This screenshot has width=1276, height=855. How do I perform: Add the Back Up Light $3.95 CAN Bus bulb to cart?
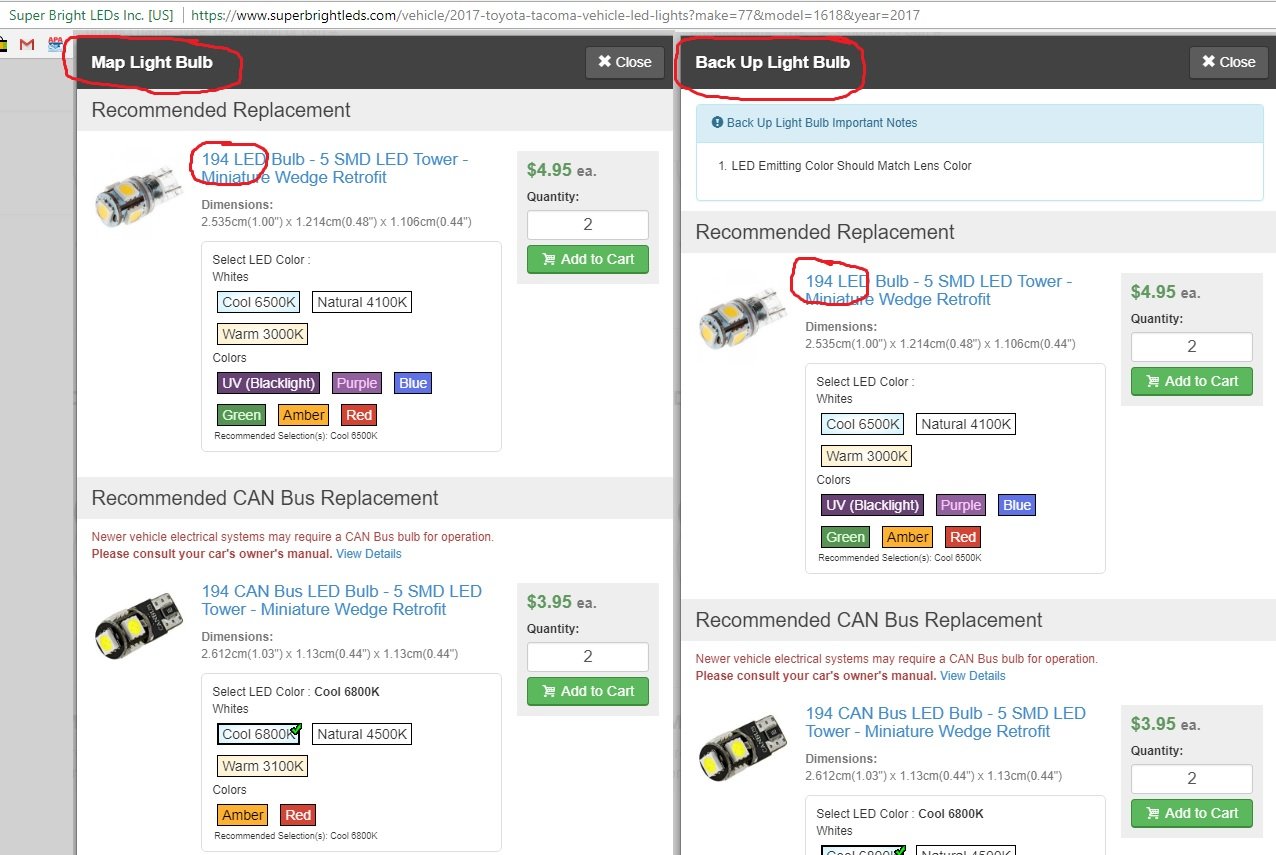[x=1192, y=813]
